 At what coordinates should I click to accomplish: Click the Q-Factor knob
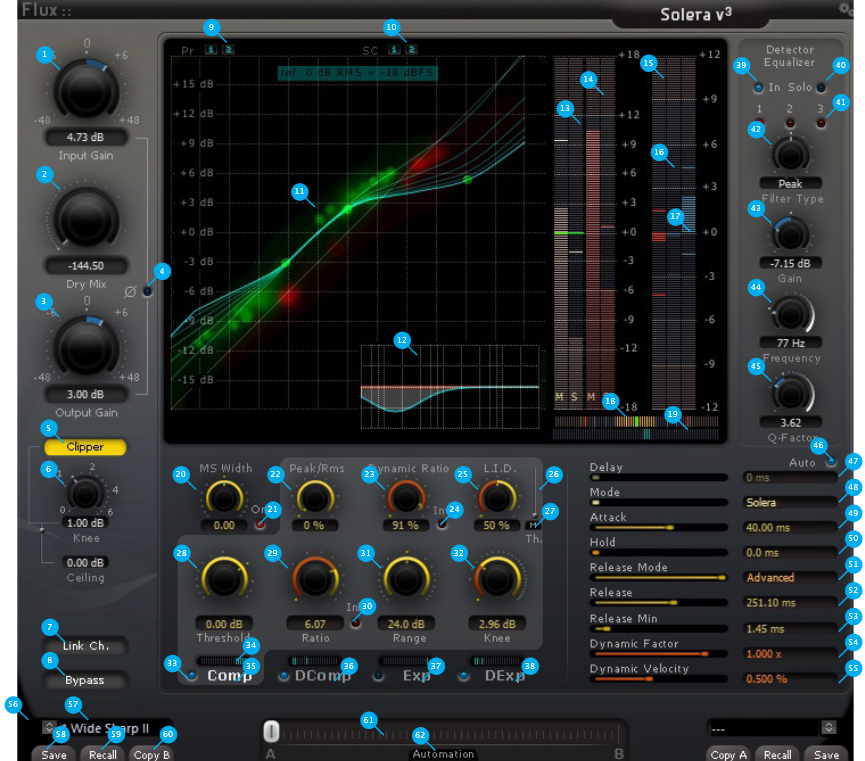pyautogui.click(x=790, y=392)
